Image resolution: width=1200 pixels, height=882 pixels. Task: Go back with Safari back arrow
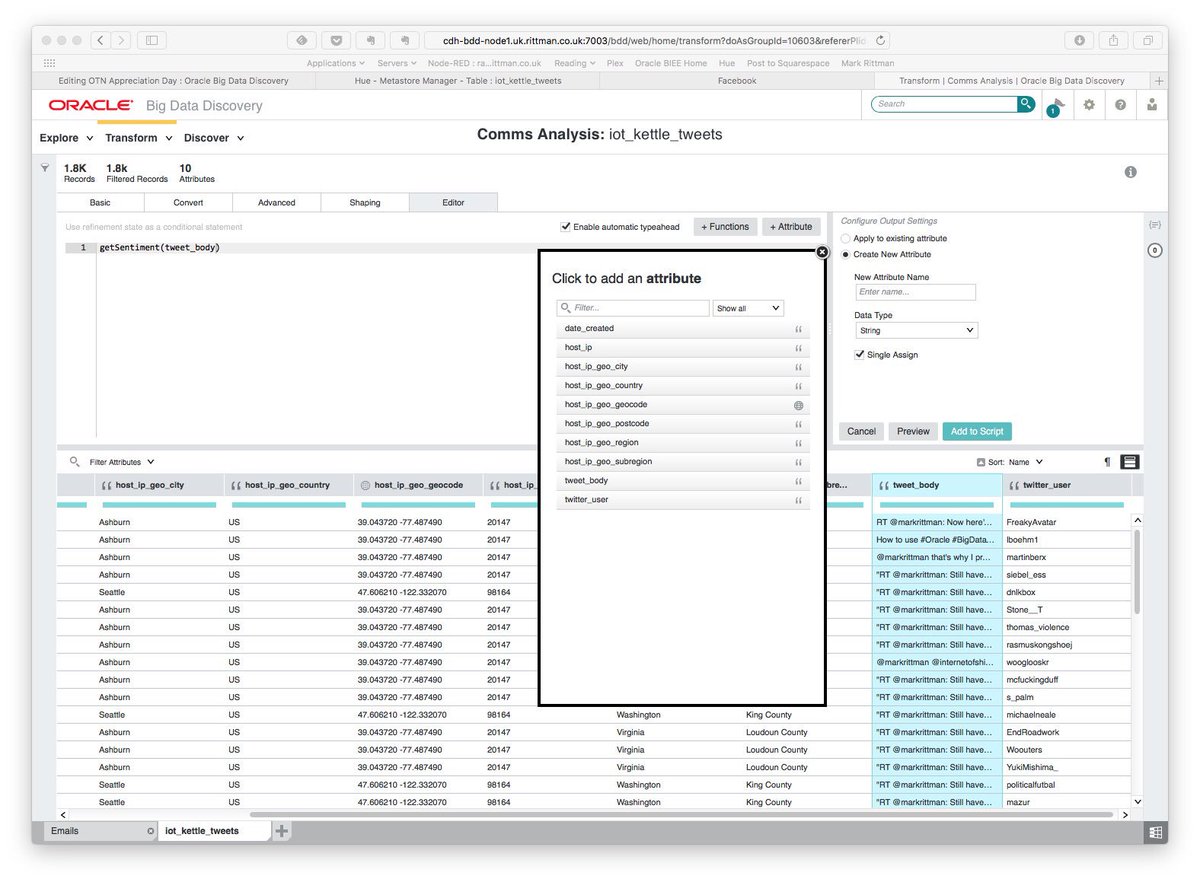(x=102, y=41)
